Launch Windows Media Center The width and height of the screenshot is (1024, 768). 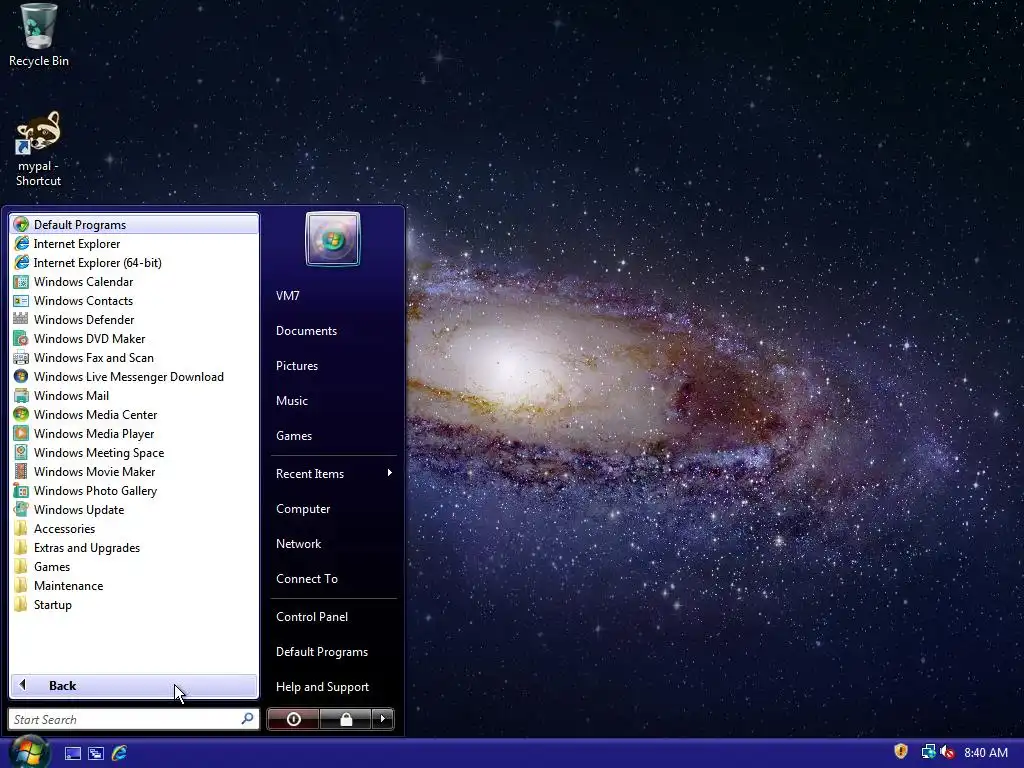click(x=134, y=414)
